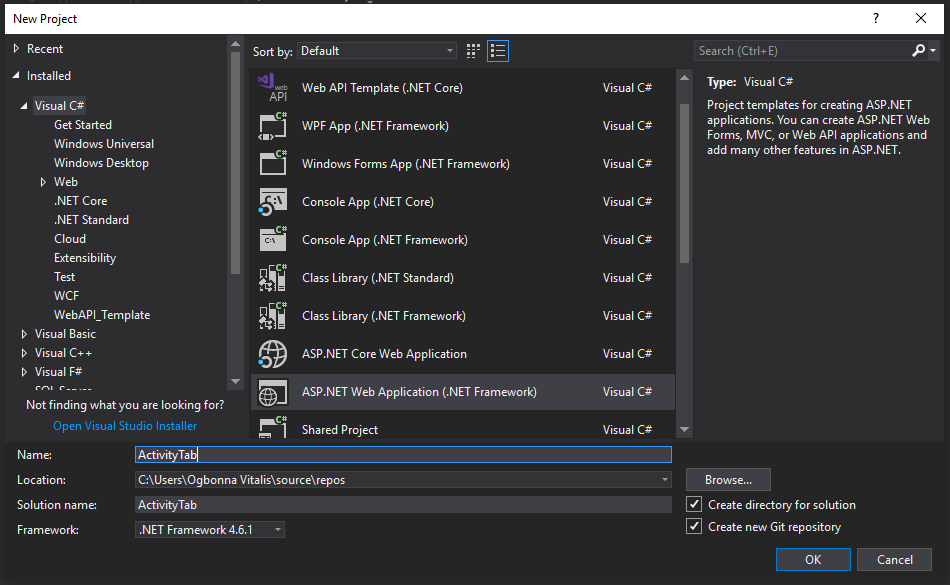Click the Name input field
Image resolution: width=950 pixels, height=585 pixels.
(404, 455)
